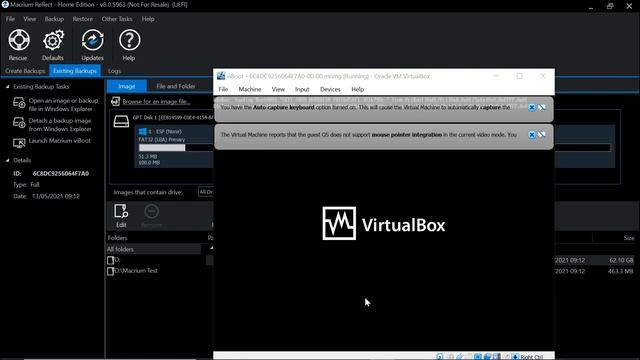Viewport: 640px width, 360px height.
Task: Open the Help question-mark toolbar icon
Action: point(129,44)
